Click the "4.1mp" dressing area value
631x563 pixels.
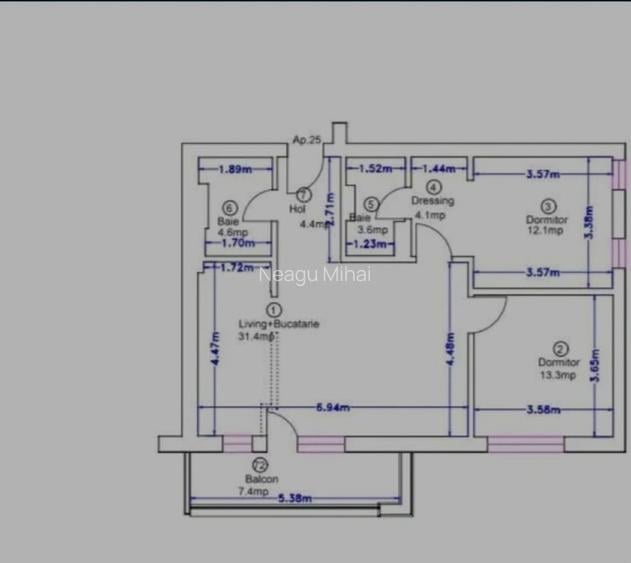pyautogui.click(x=430, y=215)
